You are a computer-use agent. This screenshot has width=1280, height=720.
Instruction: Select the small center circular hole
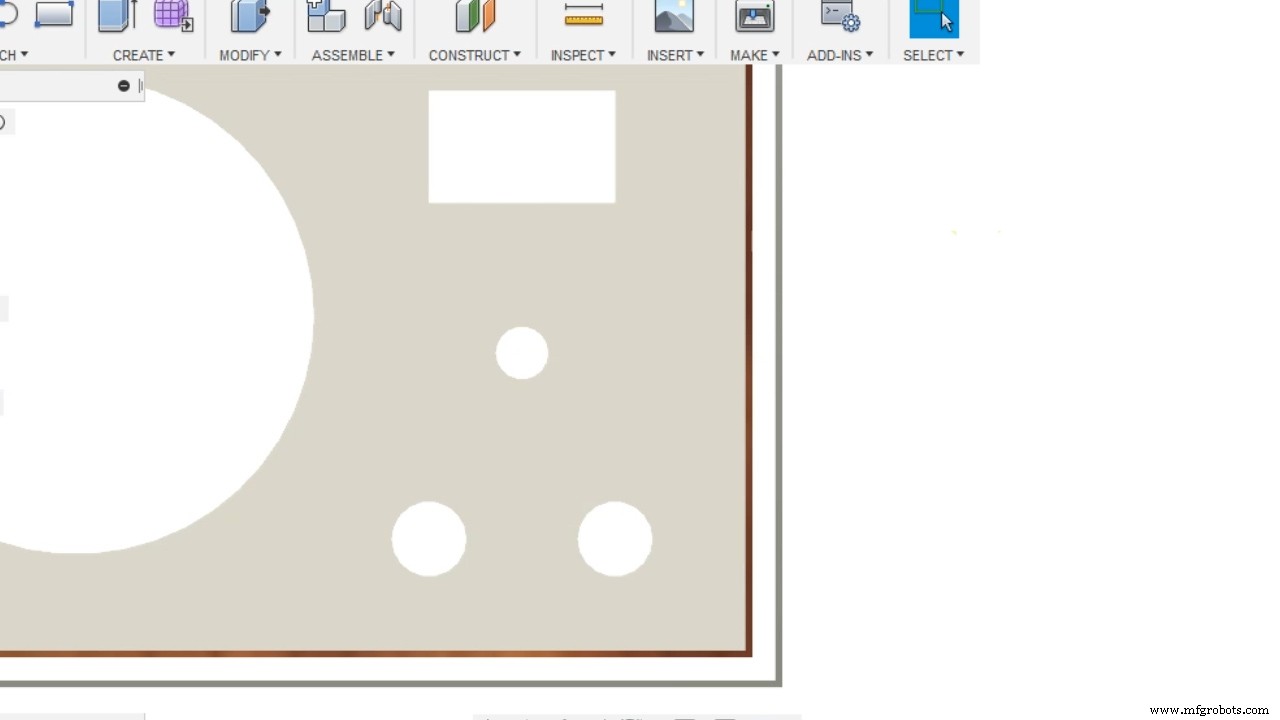(x=522, y=353)
